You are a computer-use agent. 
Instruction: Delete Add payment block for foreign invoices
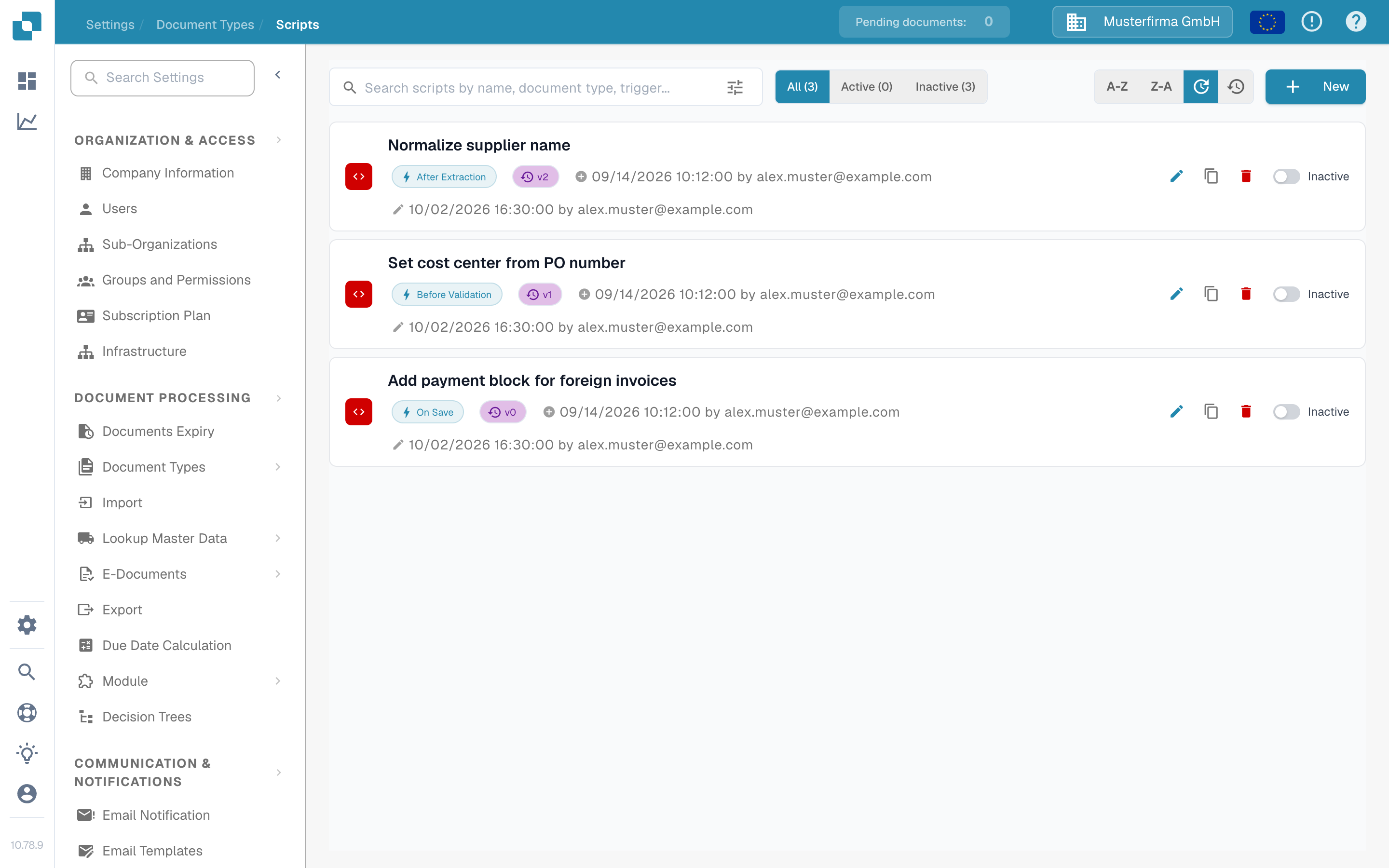pyautogui.click(x=1245, y=412)
